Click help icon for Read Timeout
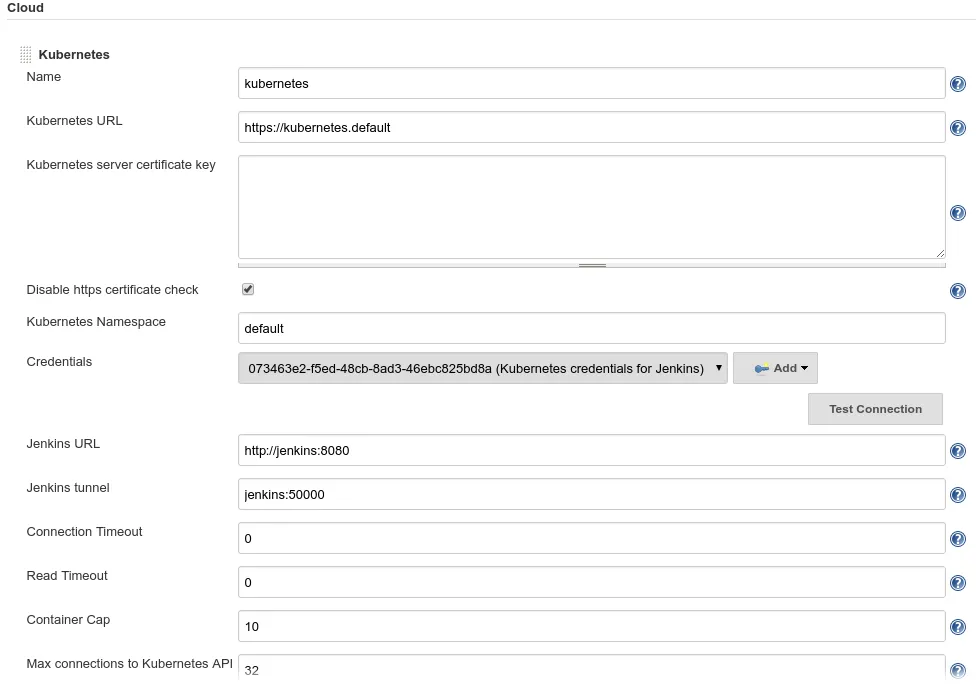The image size is (976, 689). 957,583
